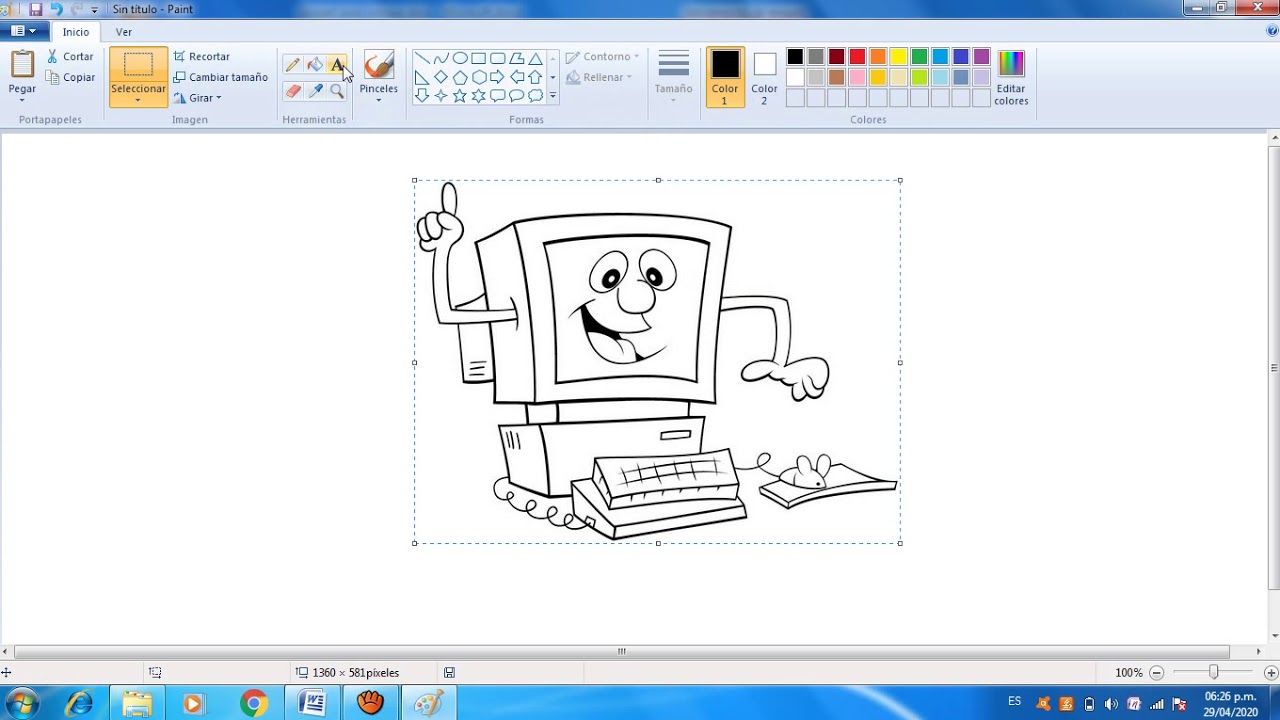Select the Eraser tool
Screen dimensions: 1280x720
point(293,91)
